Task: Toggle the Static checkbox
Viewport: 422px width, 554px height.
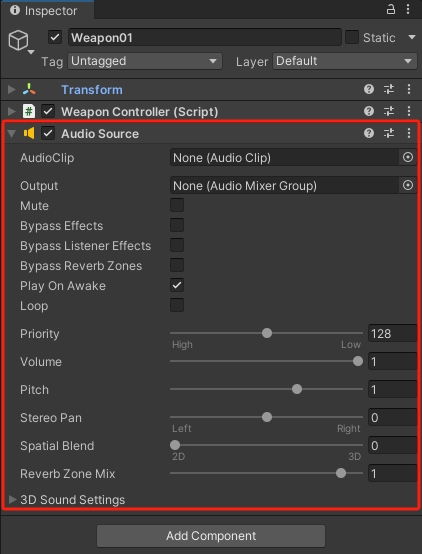Action: click(352, 37)
